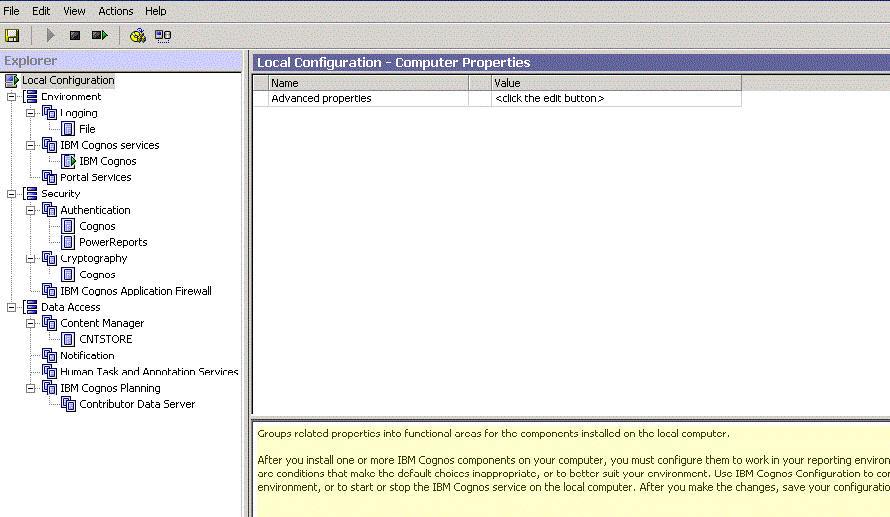Select Human Task and Annotation Services
The height and width of the screenshot is (517, 890).
coord(149,372)
